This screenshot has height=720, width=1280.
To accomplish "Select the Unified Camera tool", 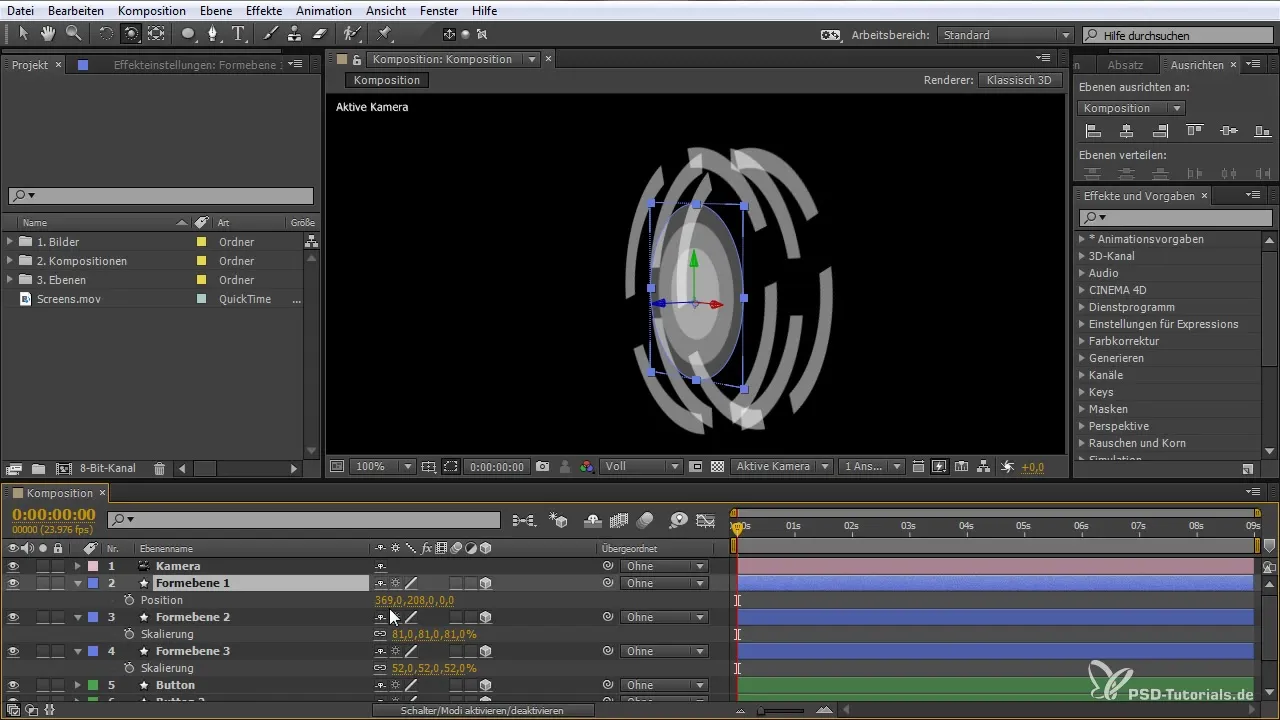I will point(131,33).
